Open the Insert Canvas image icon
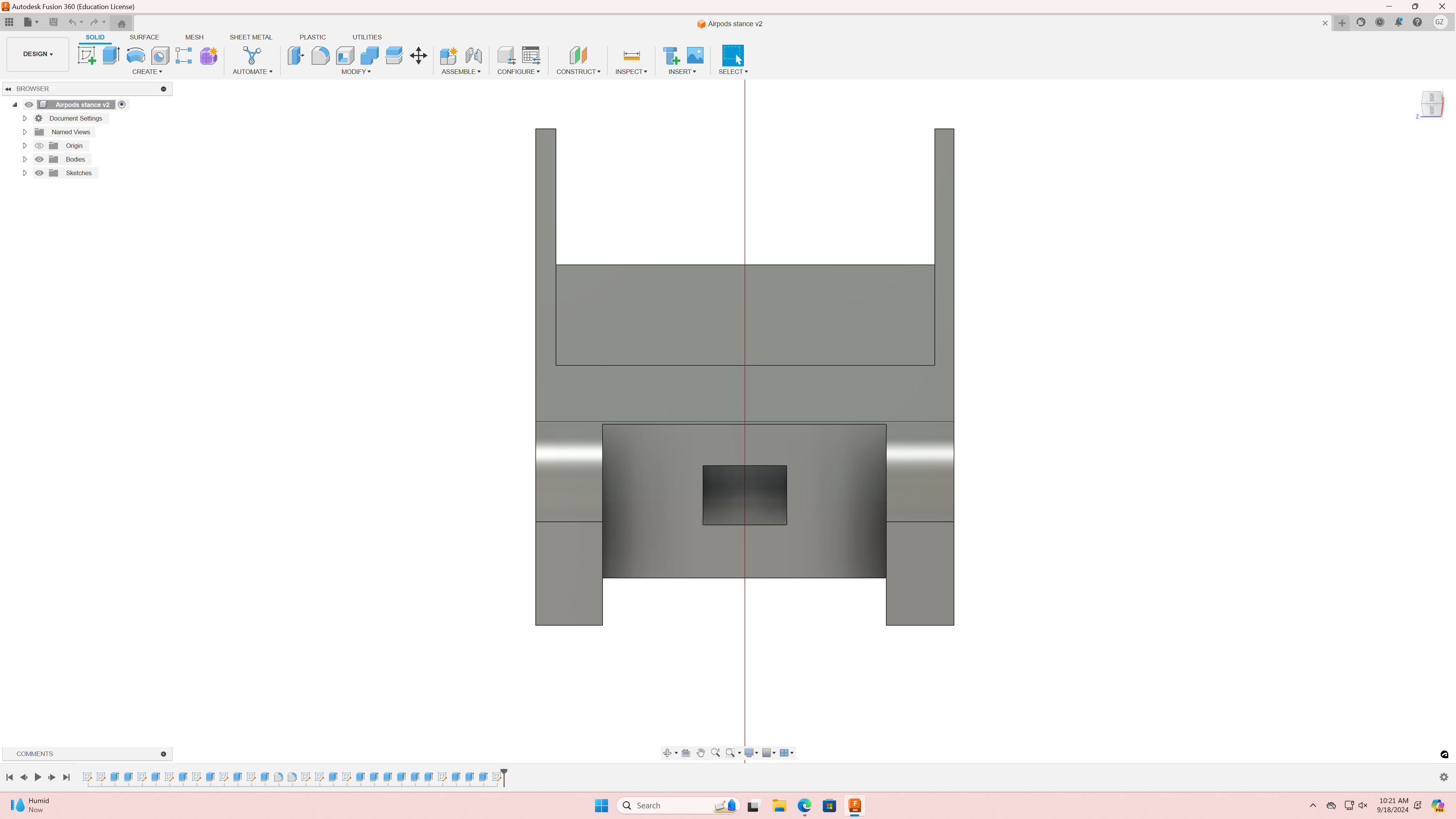 coord(695,55)
